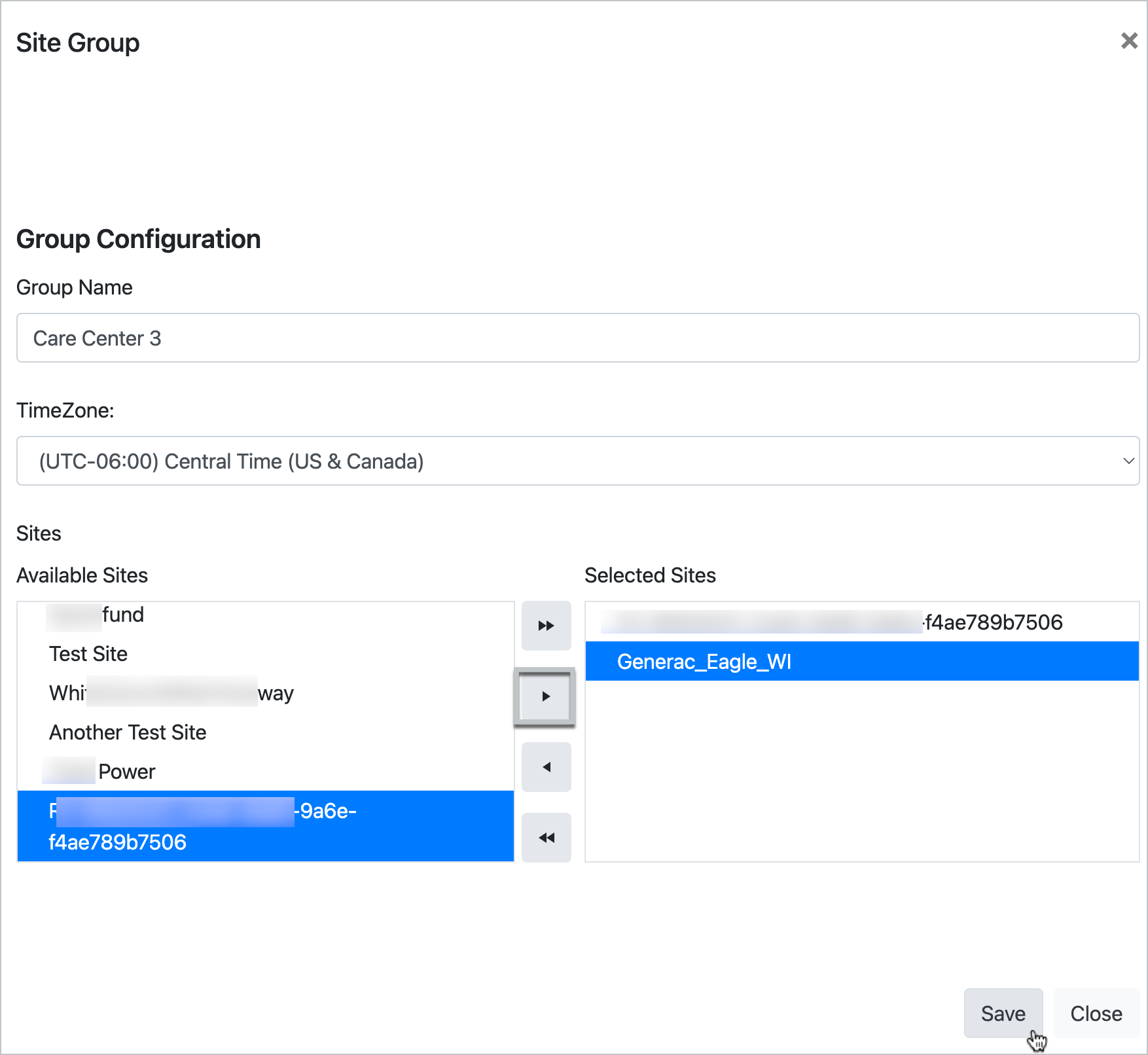The image size is (1148, 1055).
Task: Click the Close button
Action: [1096, 1013]
